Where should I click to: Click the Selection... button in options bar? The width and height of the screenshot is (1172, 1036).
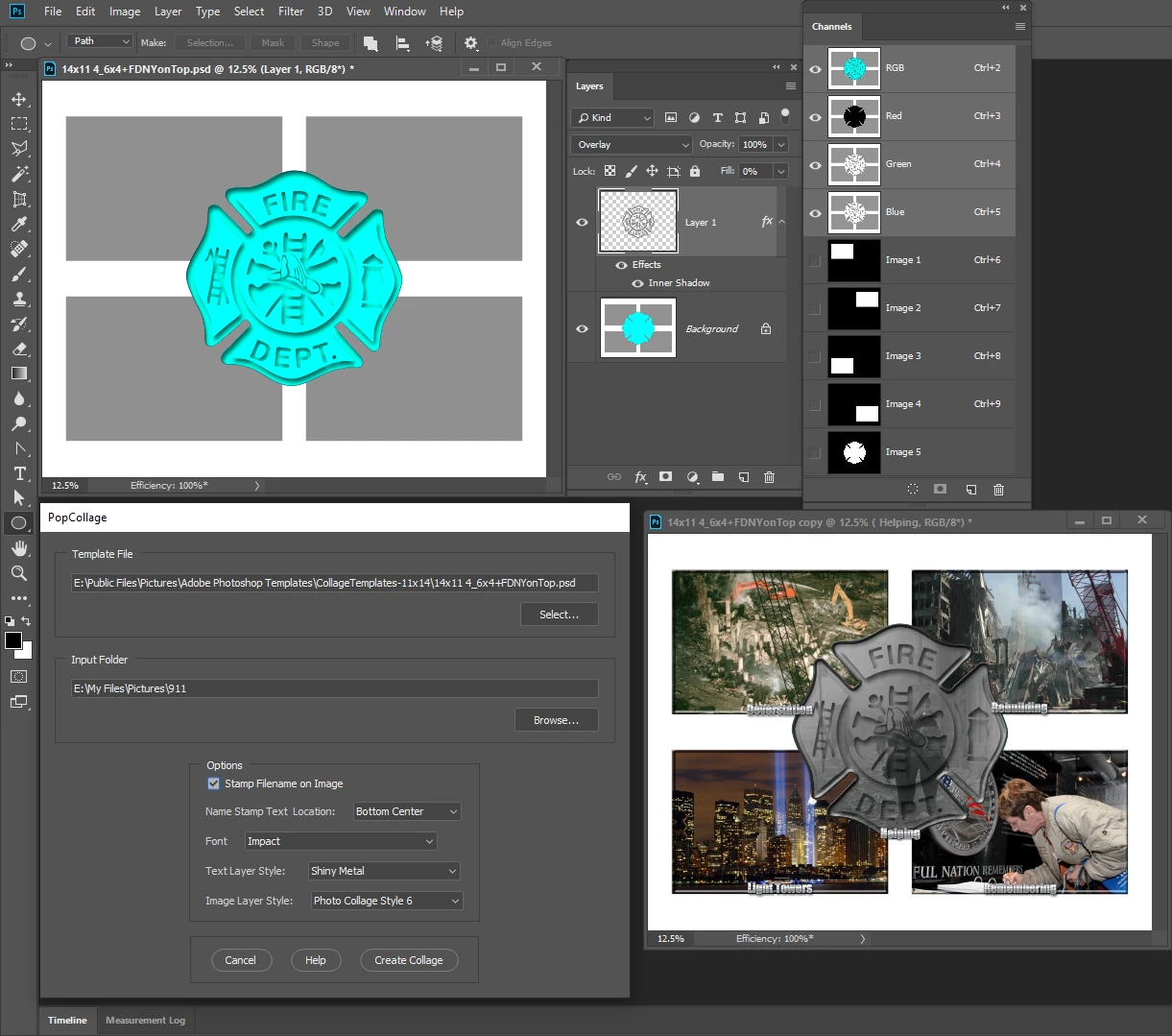click(x=210, y=43)
